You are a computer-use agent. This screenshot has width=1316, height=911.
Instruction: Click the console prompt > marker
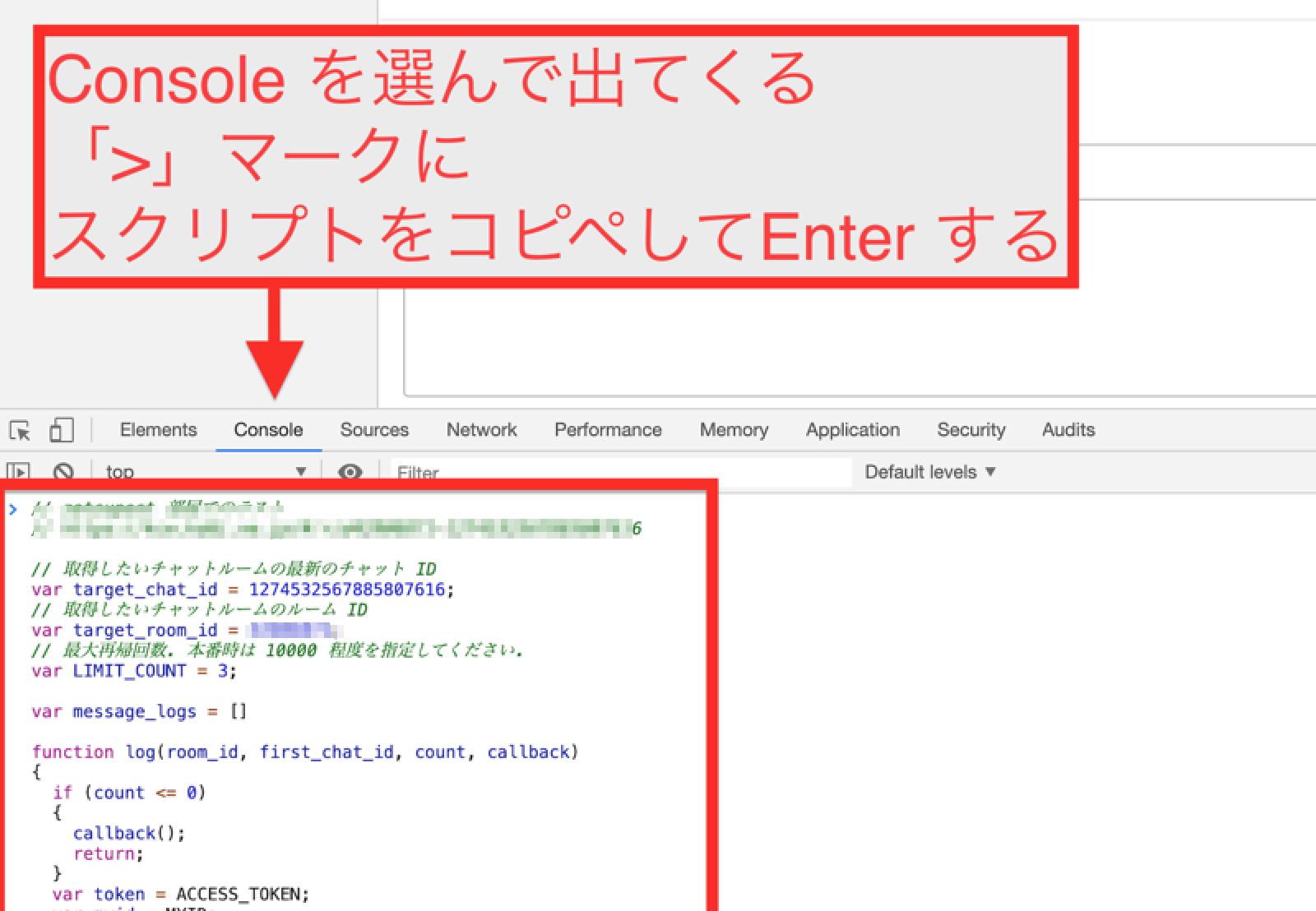click(x=13, y=510)
